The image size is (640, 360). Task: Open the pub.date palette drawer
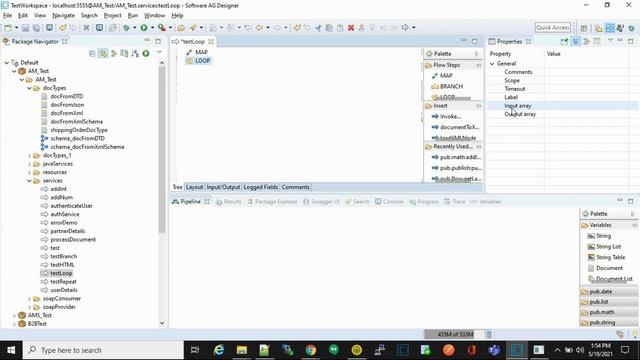(608, 291)
